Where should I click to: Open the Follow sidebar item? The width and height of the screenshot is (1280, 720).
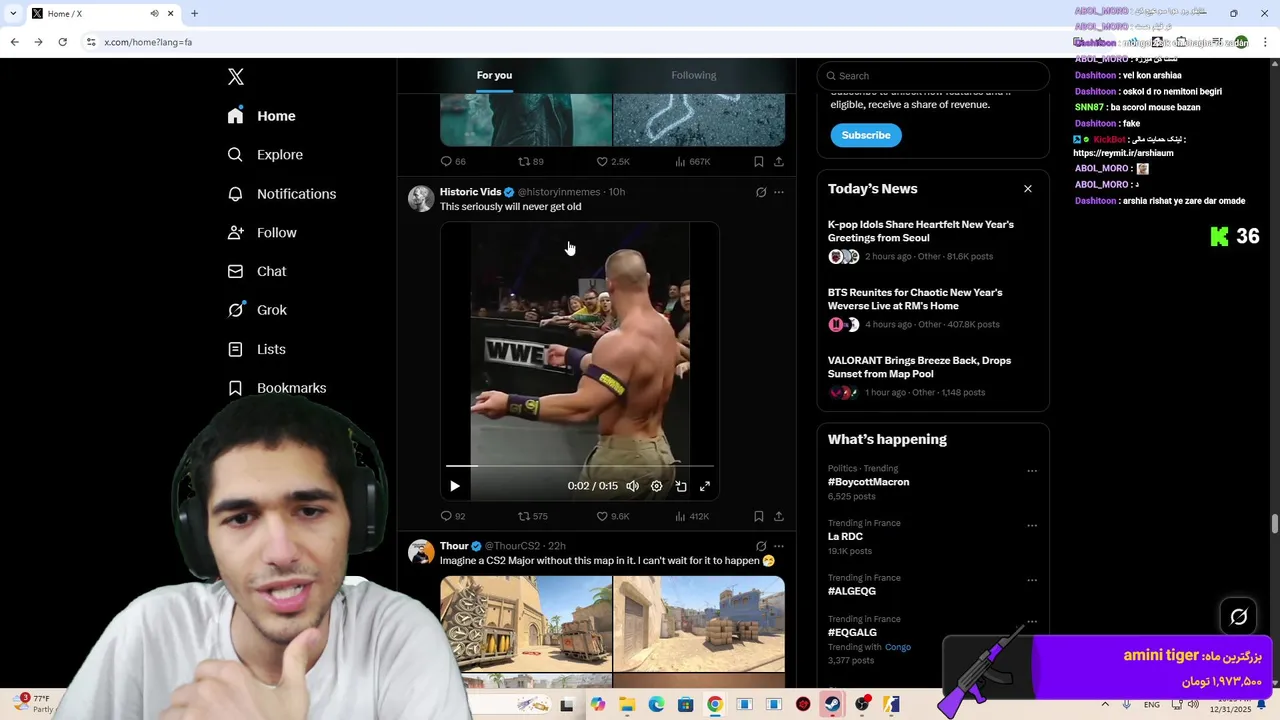tap(262, 233)
